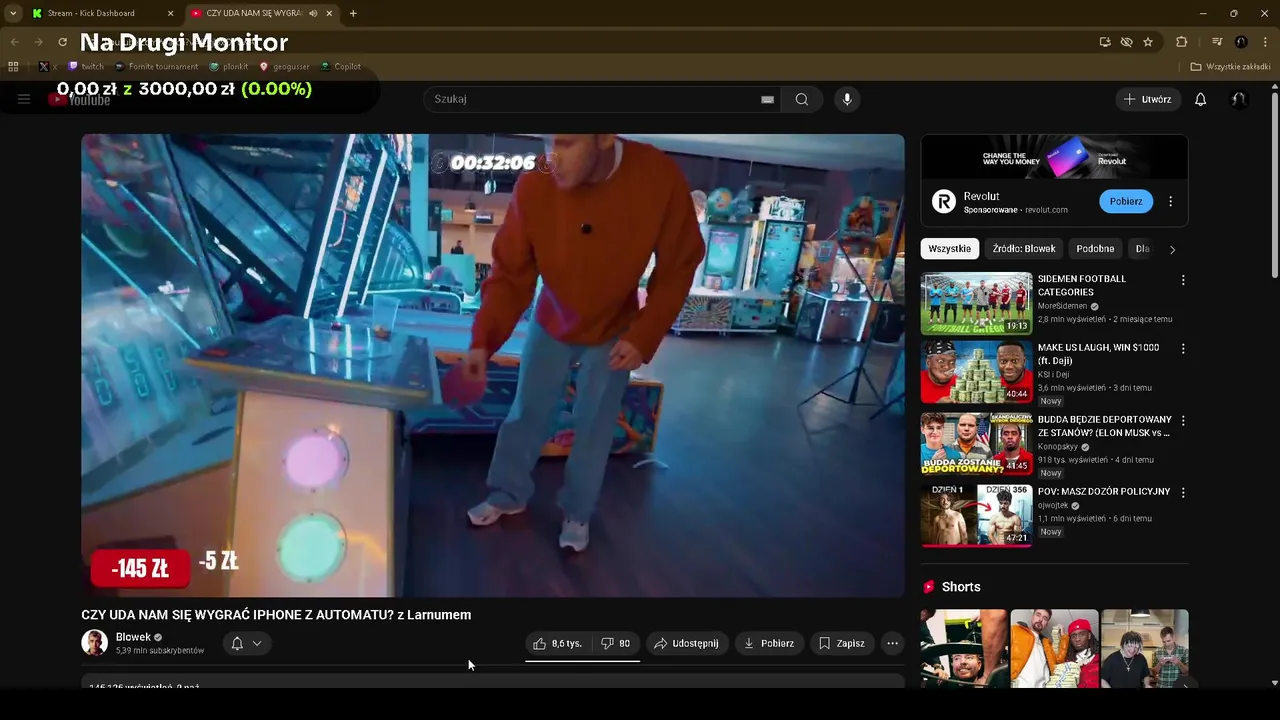The image size is (1280, 720).
Task: Click the Pobierz download button under video
Action: point(768,643)
